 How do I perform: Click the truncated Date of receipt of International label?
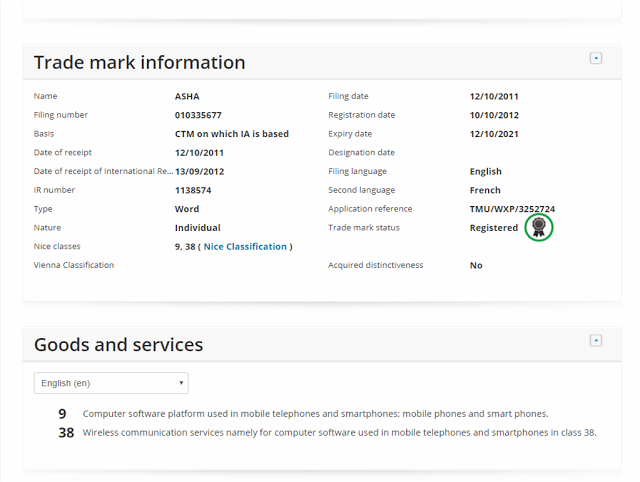[102, 172]
